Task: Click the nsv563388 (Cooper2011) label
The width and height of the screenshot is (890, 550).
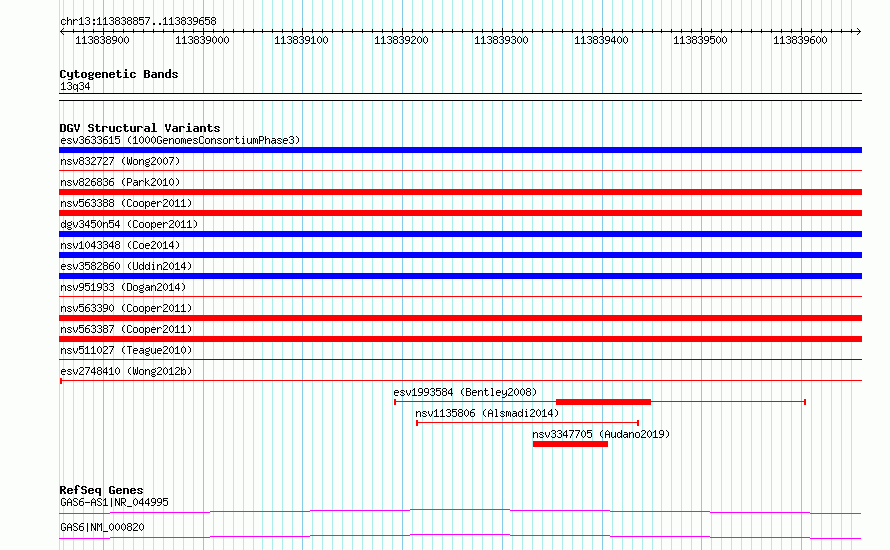Action: pos(126,203)
